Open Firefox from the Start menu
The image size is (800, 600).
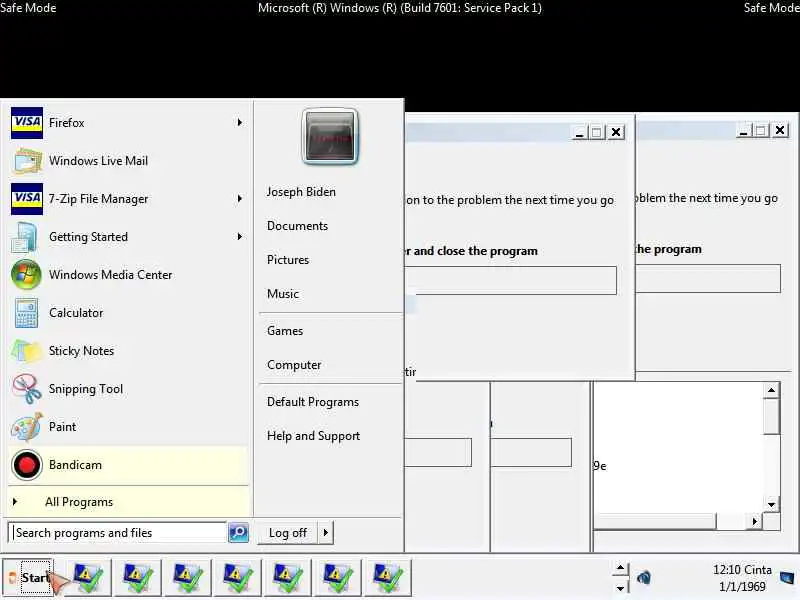pyautogui.click(x=128, y=123)
